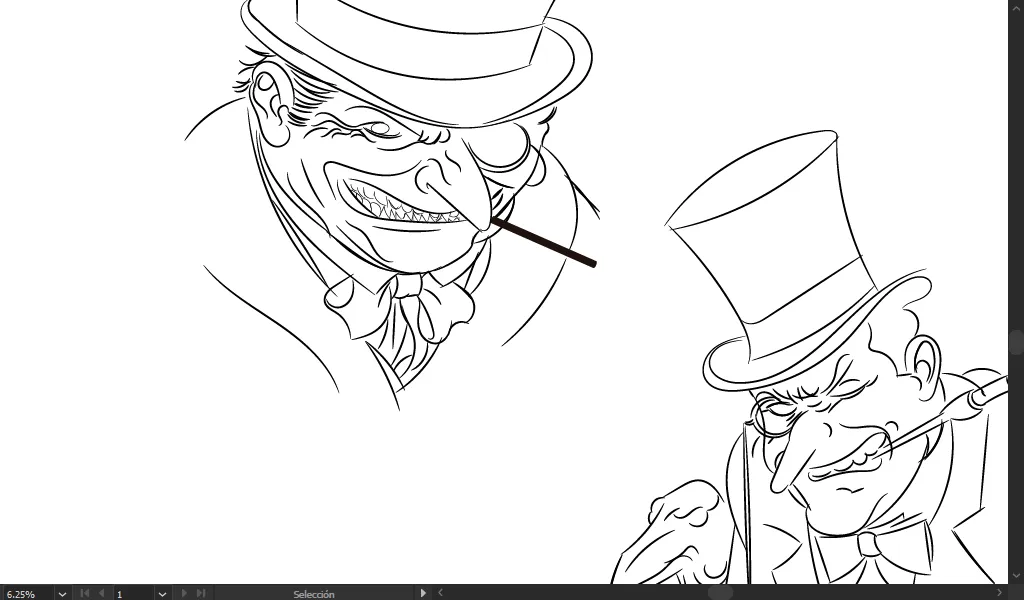Click the Selección status bar label
Image resolution: width=1024 pixels, height=600 pixels.
point(314,594)
